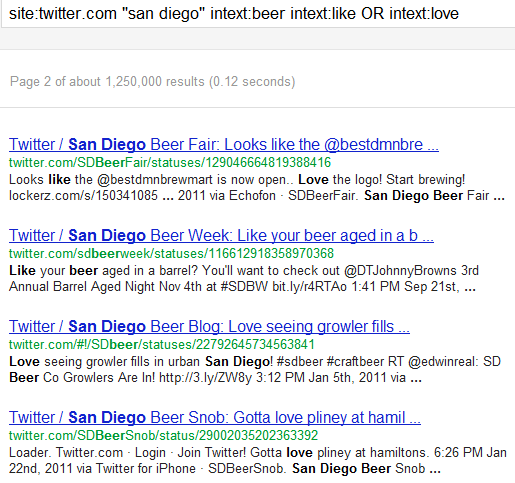Open the San Diego Beer Fair result title
The image size is (515, 483).
coord(224,145)
